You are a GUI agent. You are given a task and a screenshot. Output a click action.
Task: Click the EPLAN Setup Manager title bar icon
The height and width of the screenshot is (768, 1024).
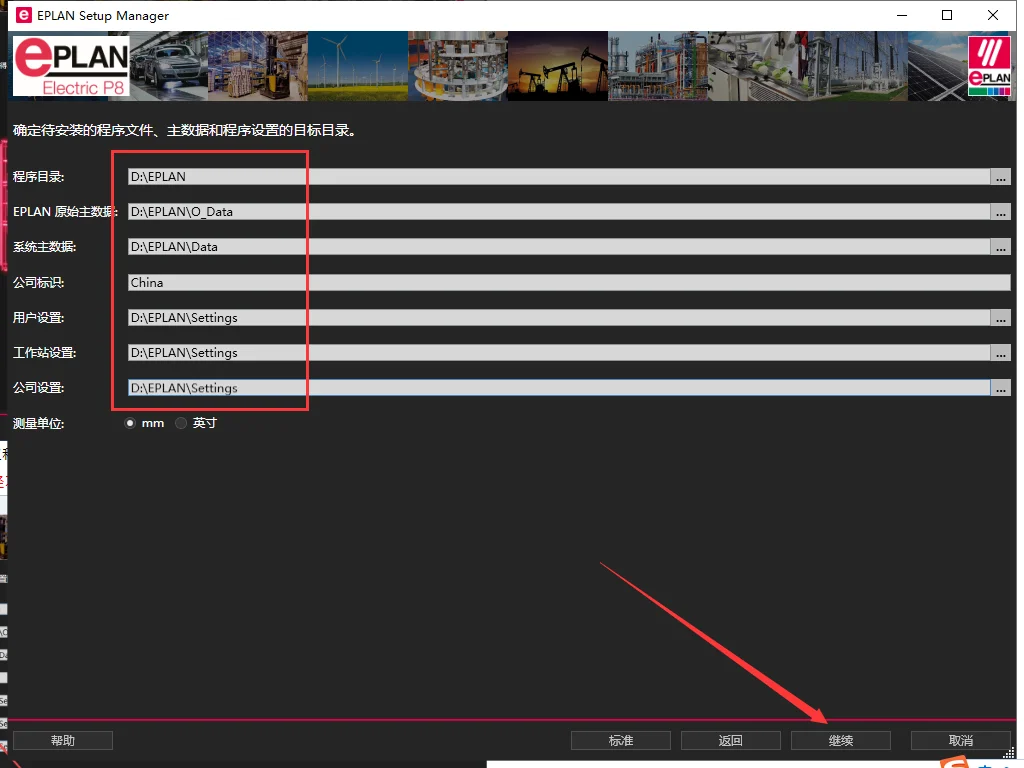[x=23, y=15]
